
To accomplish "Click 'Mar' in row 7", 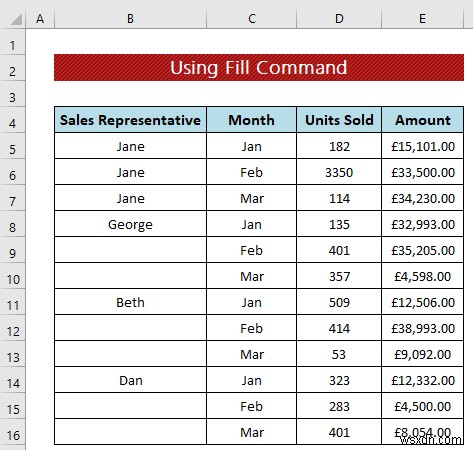I will [x=252, y=198].
